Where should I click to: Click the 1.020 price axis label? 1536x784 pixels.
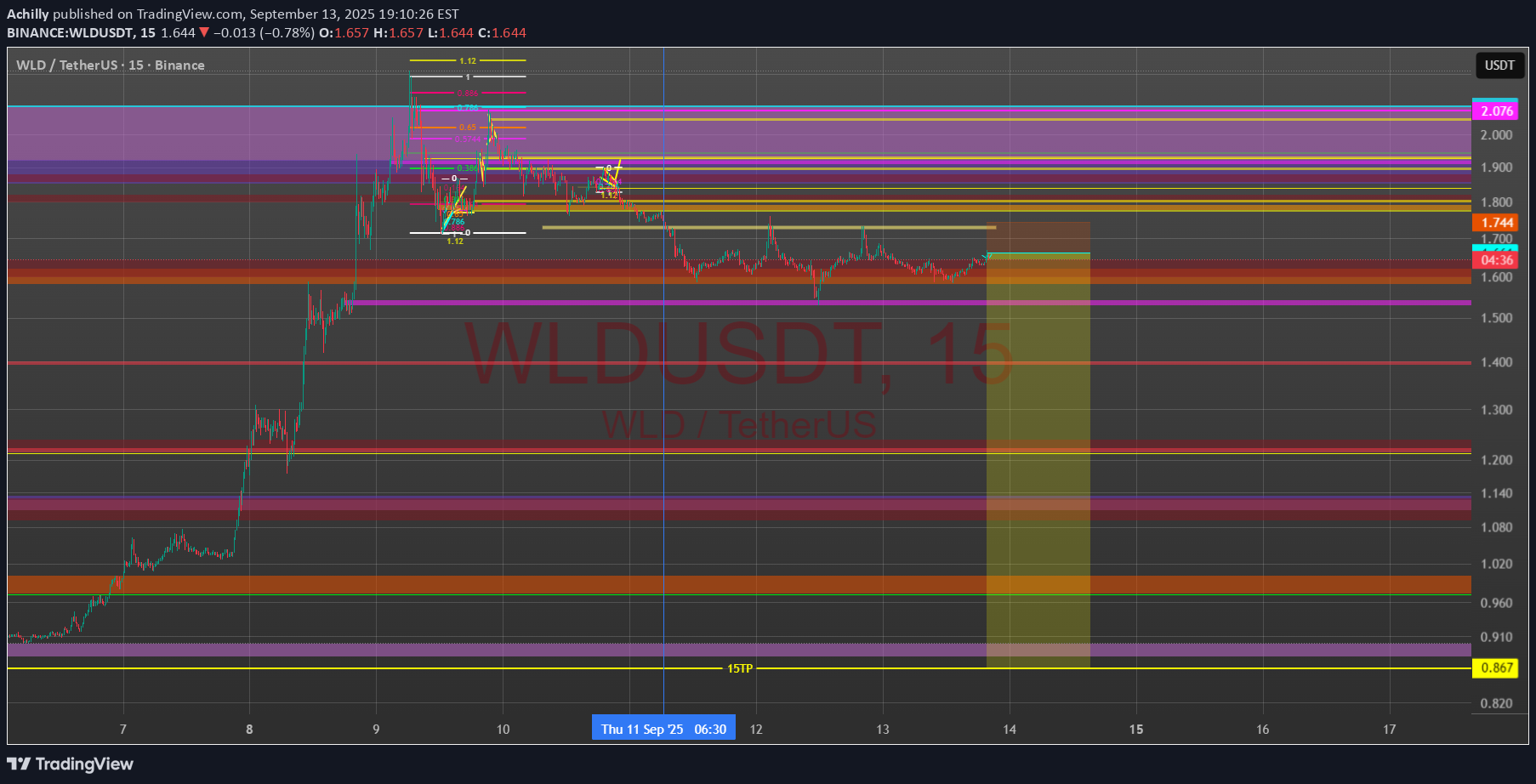pyautogui.click(x=1497, y=564)
